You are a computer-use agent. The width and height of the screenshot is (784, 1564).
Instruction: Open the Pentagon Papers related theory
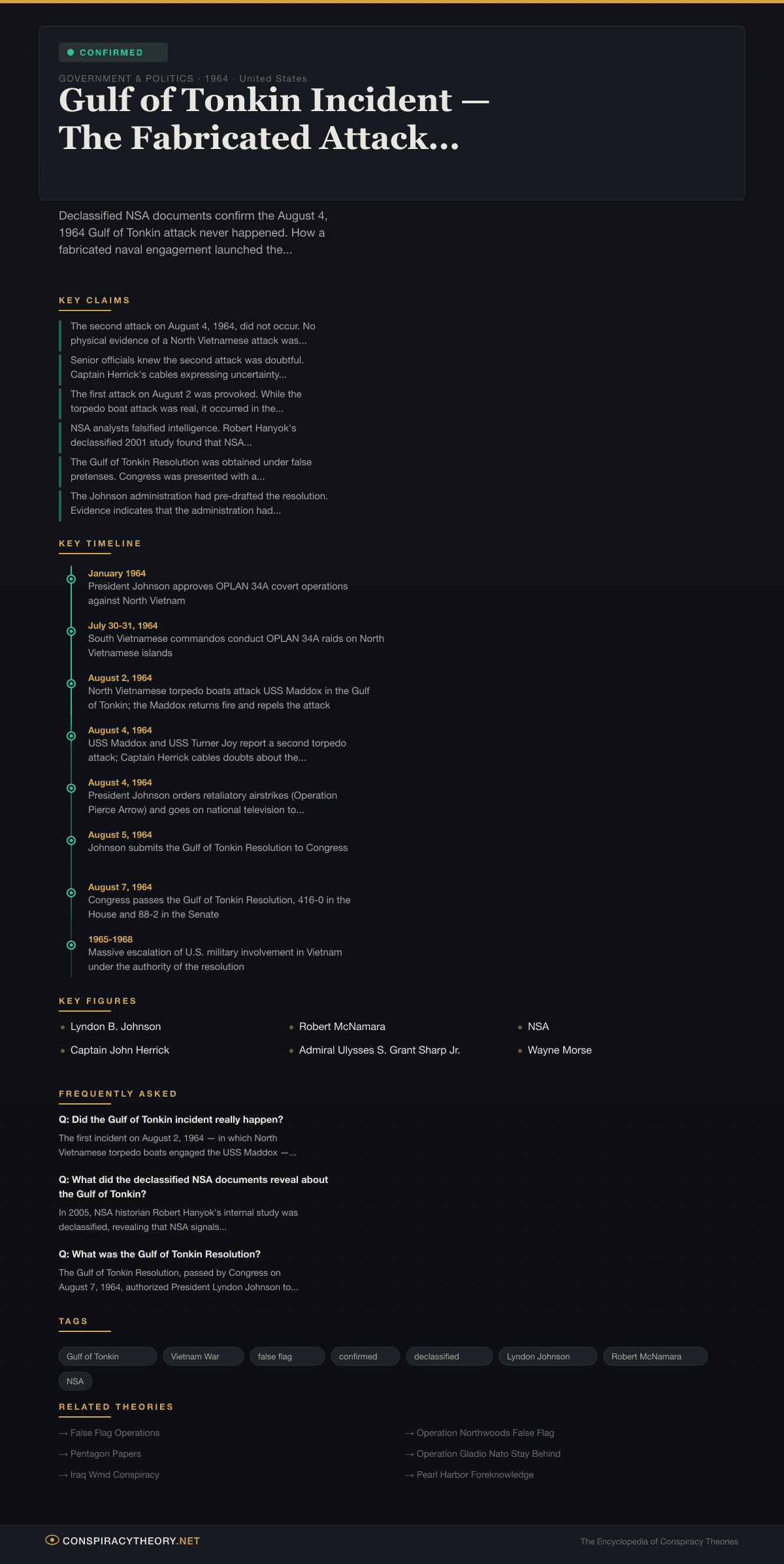pos(106,1454)
